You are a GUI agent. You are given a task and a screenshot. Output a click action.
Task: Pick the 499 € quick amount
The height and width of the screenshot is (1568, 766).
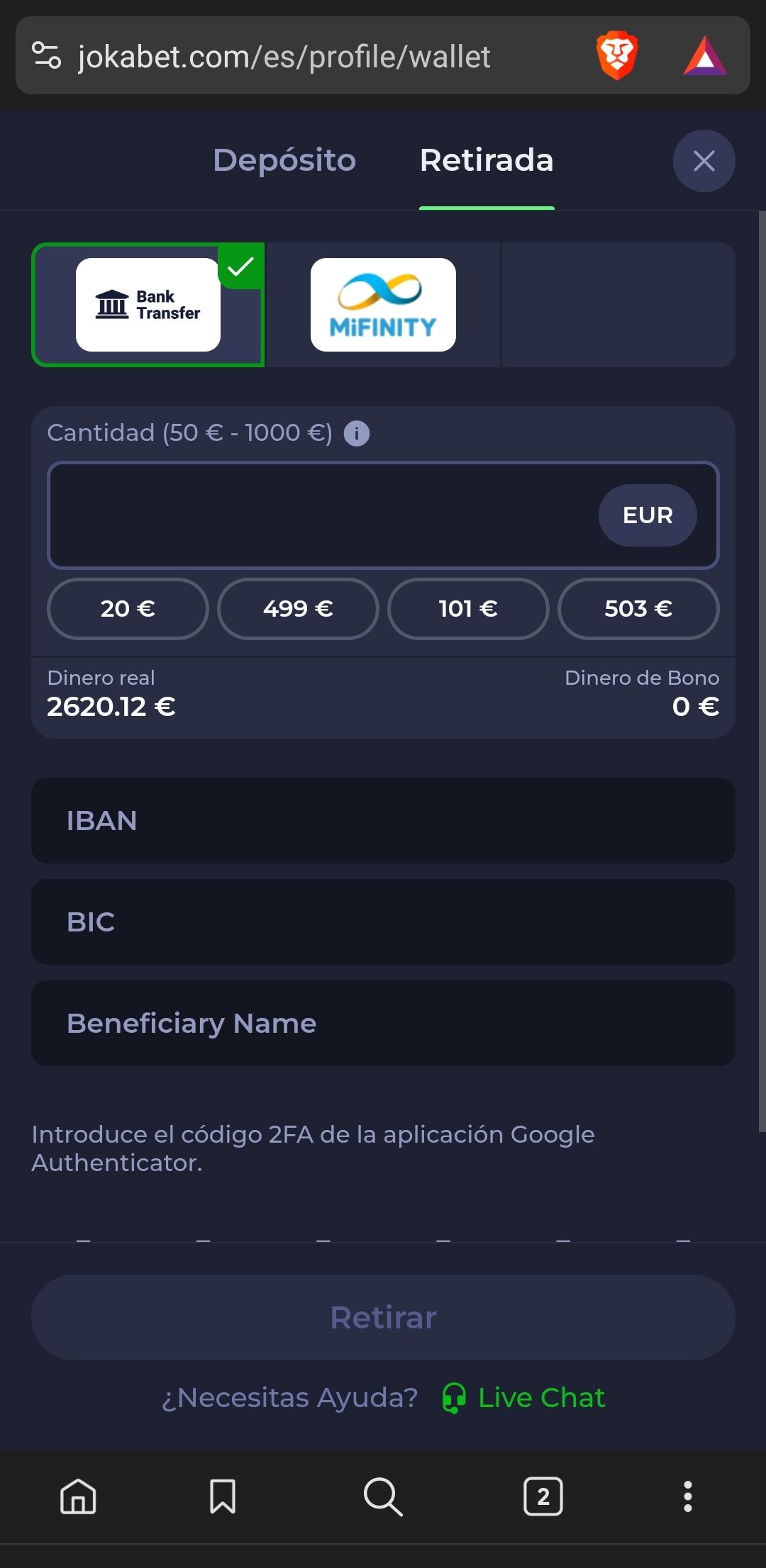coord(298,609)
